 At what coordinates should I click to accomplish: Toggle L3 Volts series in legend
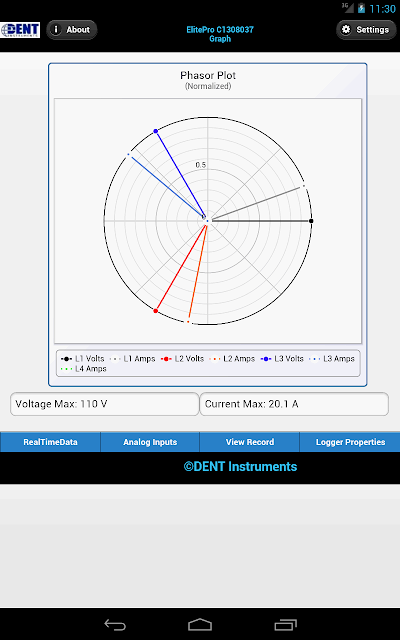click(282, 359)
